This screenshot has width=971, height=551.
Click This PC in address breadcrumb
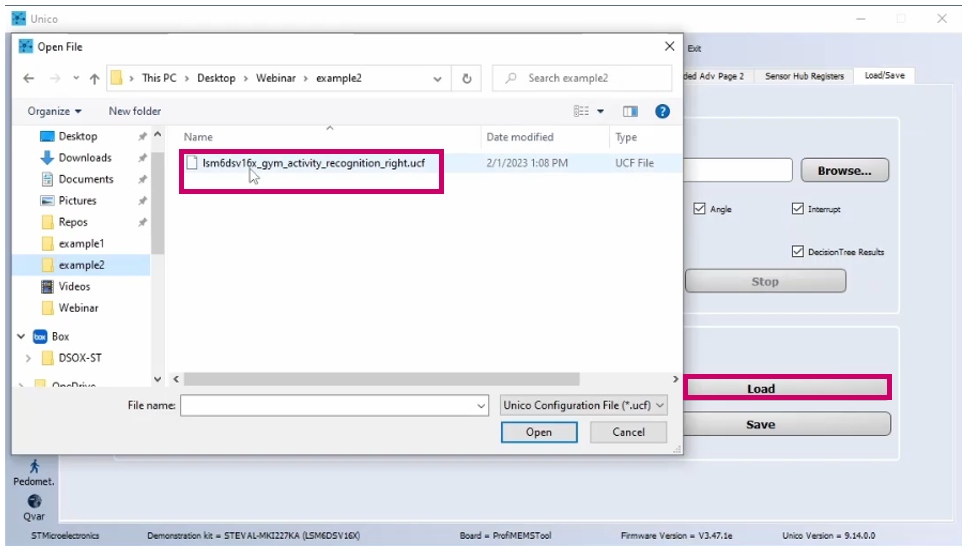point(159,78)
